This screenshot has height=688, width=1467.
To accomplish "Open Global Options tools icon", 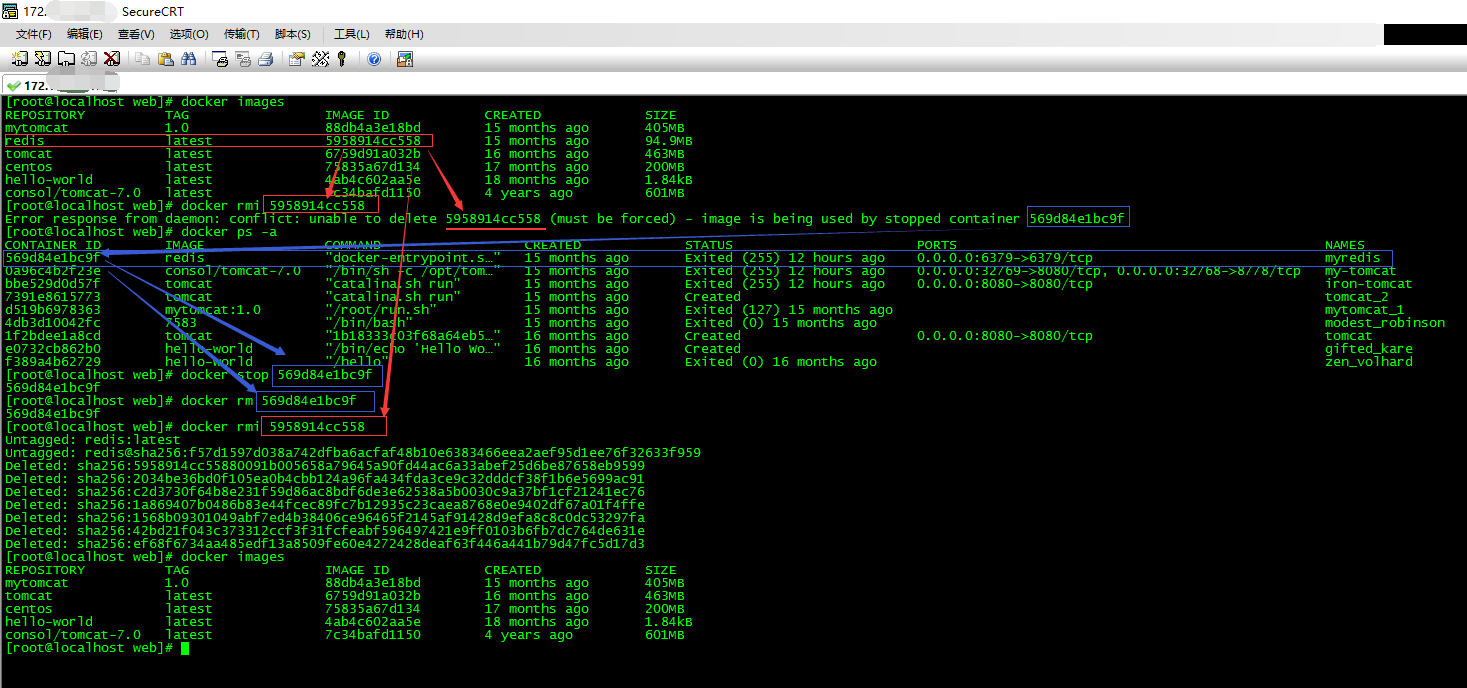I will click(x=320, y=59).
